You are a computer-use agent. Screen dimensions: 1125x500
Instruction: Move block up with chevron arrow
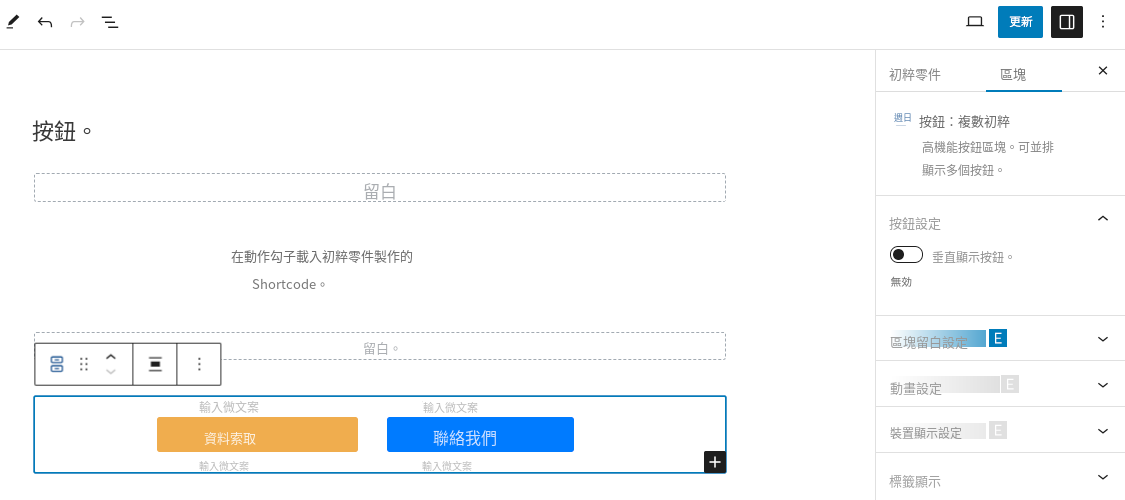click(110, 357)
